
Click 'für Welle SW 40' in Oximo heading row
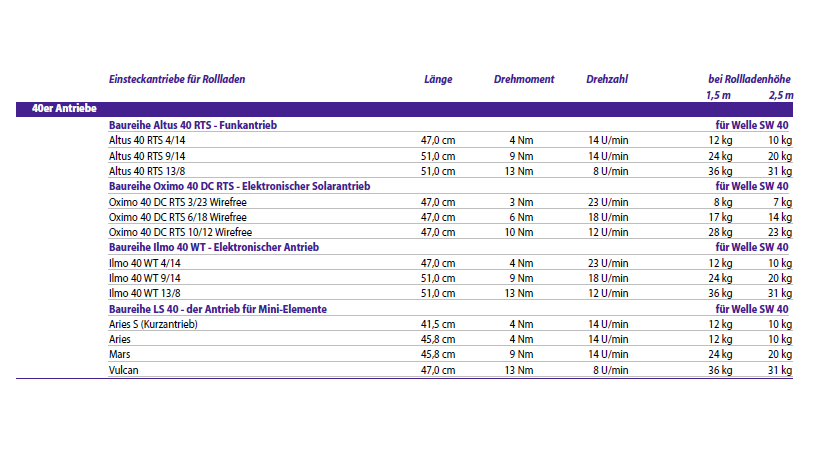[x=752, y=187]
